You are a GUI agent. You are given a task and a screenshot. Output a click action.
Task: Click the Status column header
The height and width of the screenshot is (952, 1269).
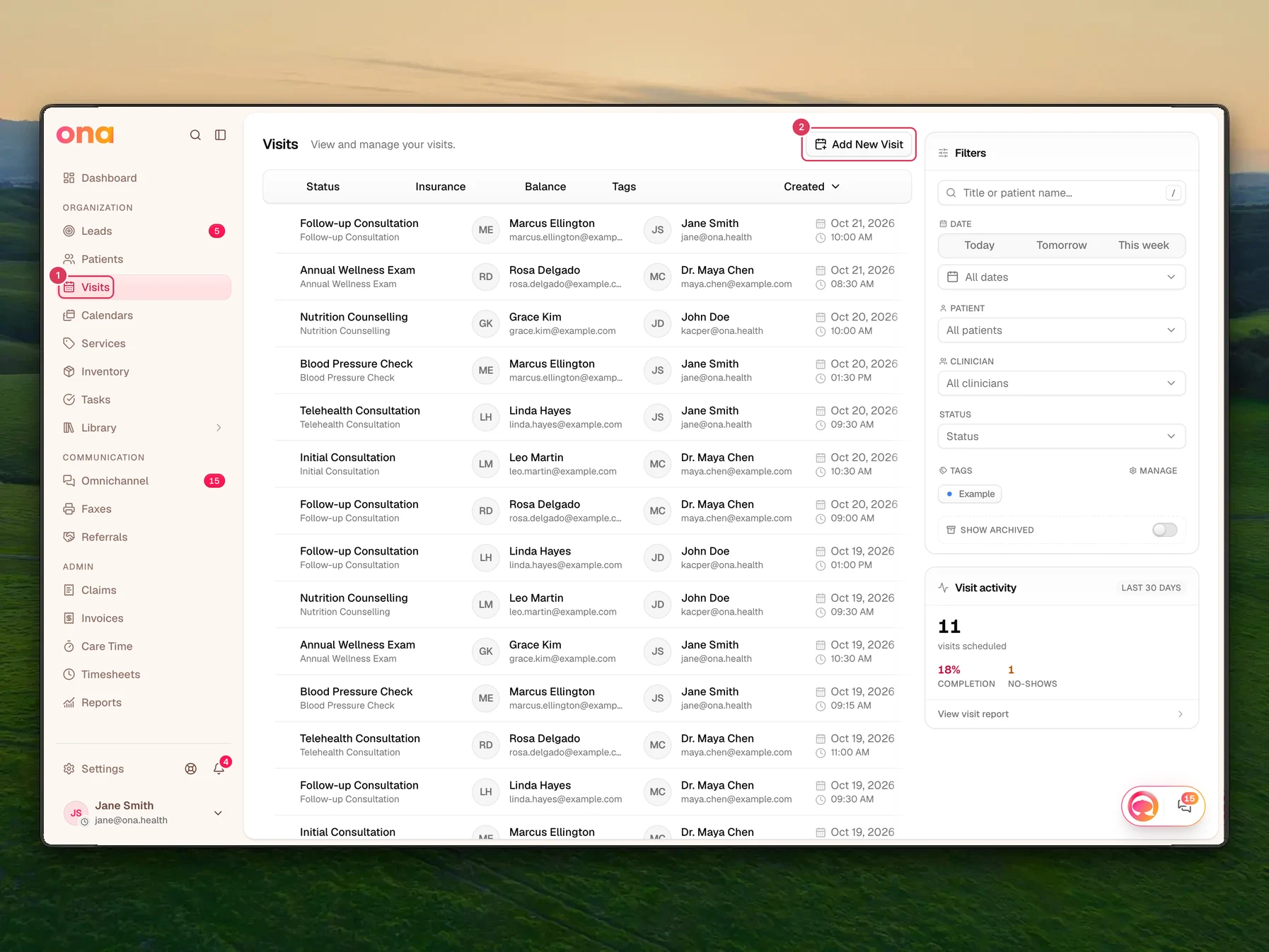(x=323, y=187)
